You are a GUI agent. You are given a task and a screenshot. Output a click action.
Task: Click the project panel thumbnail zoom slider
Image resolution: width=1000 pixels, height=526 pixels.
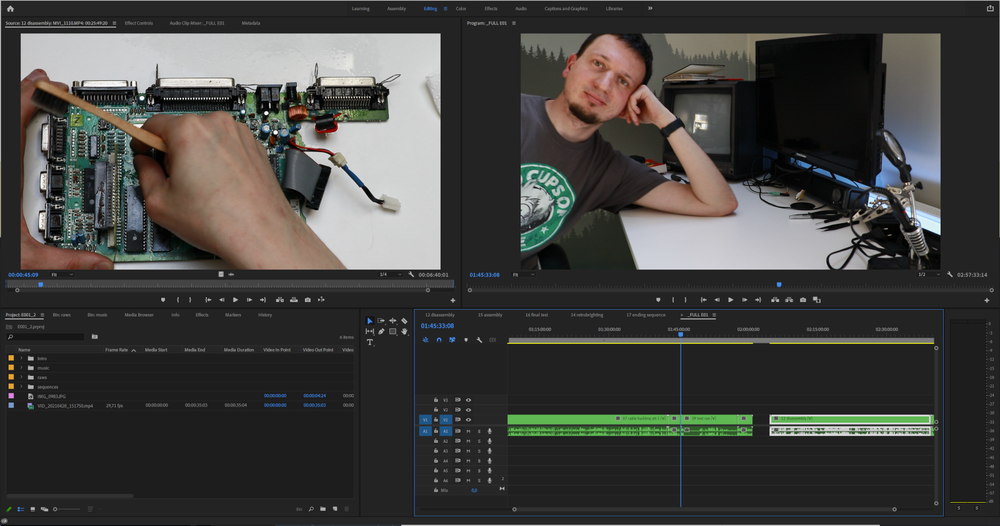(x=60, y=510)
